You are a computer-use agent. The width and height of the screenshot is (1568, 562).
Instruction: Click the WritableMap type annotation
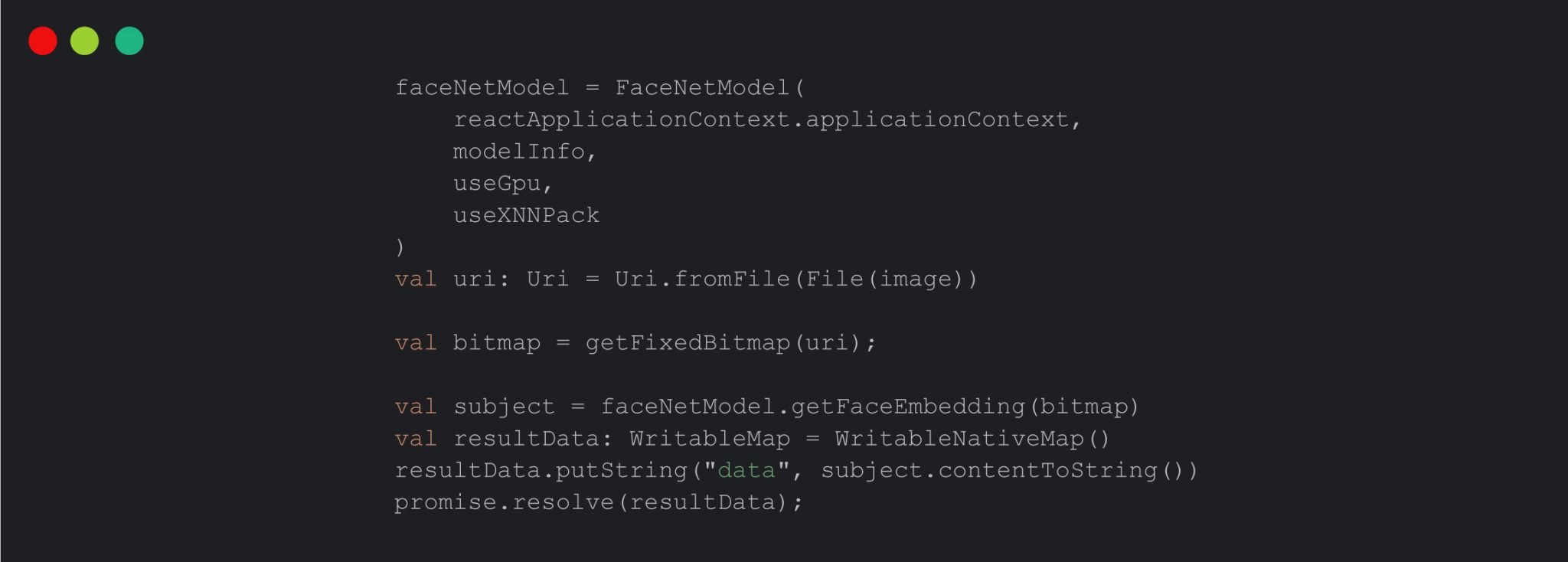tap(709, 439)
